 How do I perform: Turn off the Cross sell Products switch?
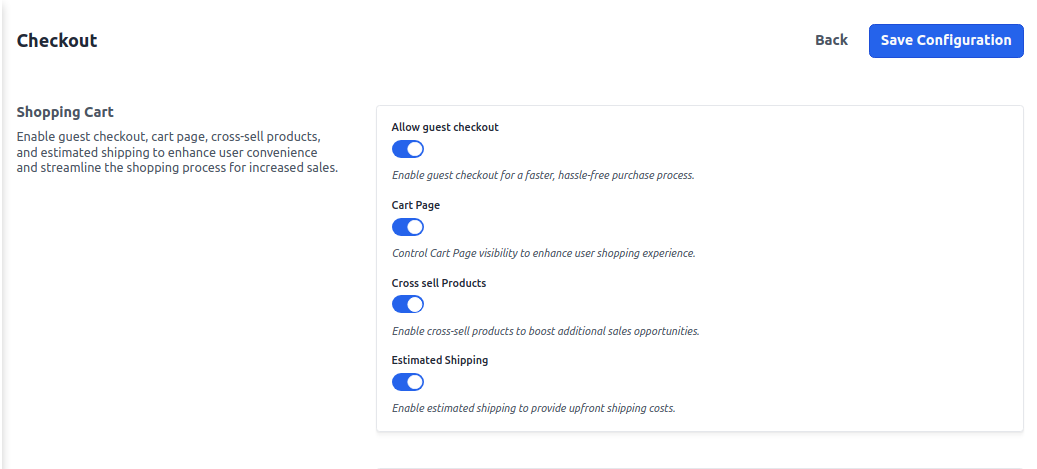pyautogui.click(x=408, y=304)
